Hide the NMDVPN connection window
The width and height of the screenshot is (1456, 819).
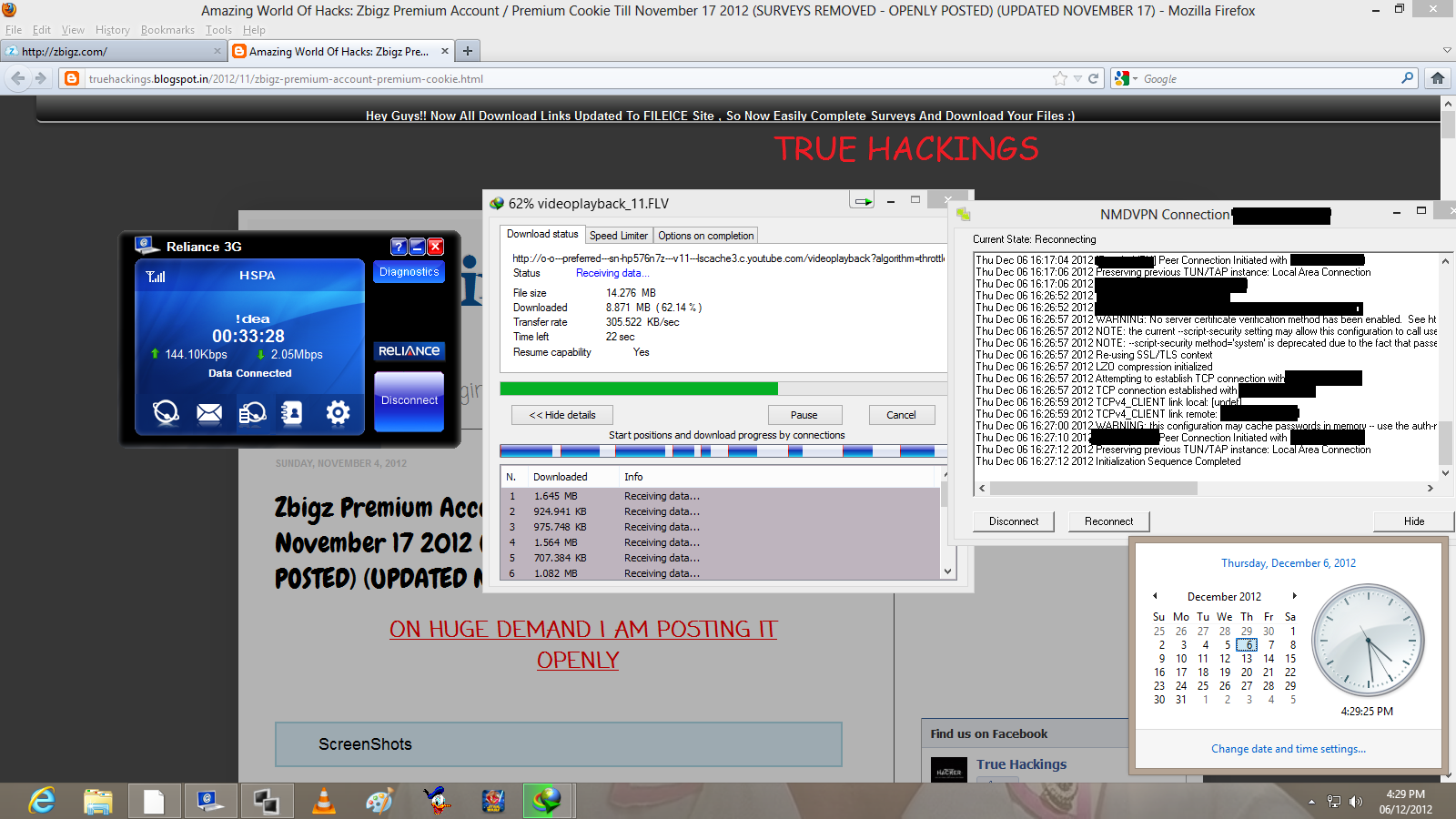click(1414, 521)
